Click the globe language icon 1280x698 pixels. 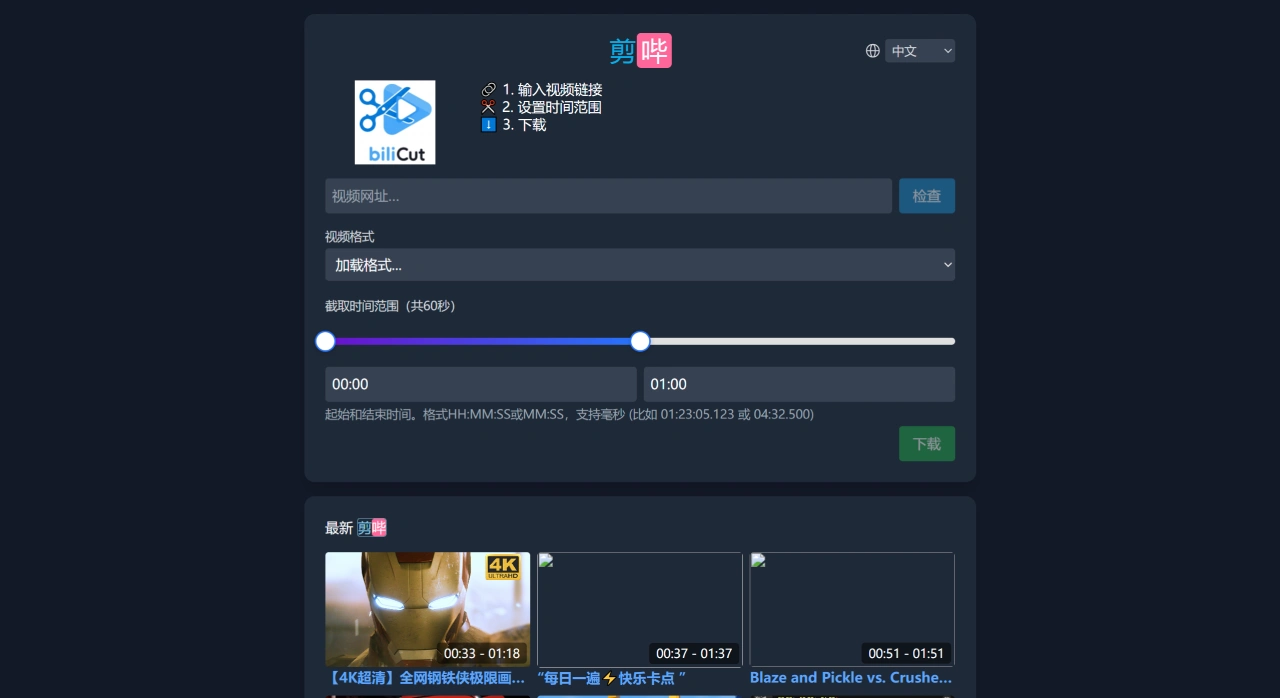click(872, 50)
